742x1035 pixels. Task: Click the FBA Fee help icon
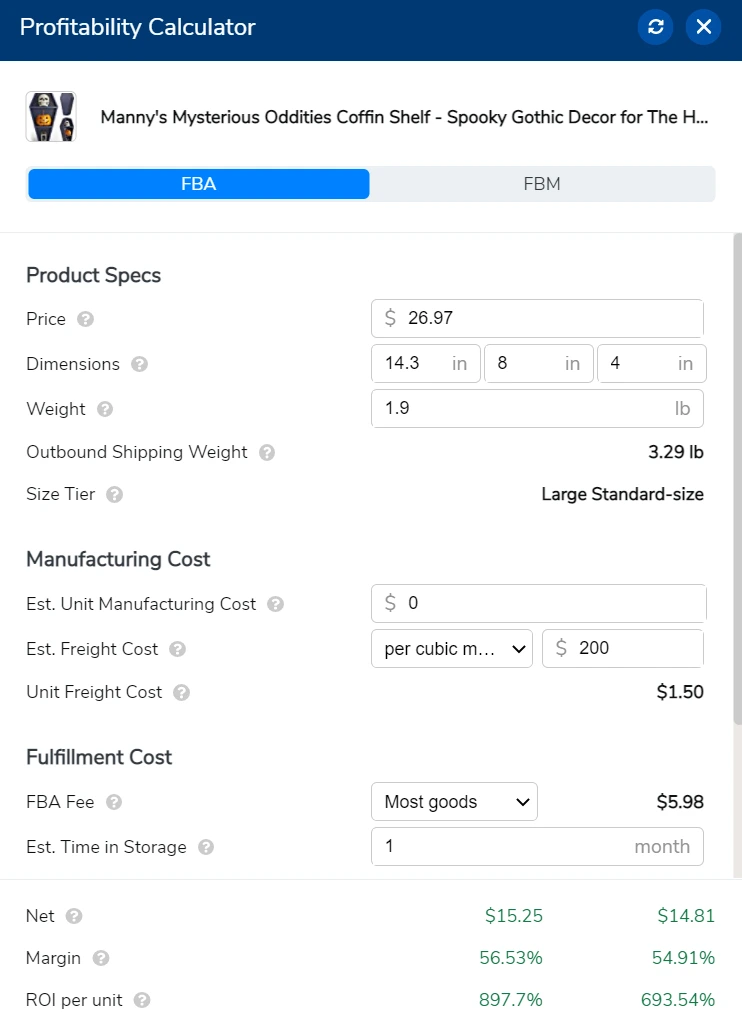tap(115, 802)
